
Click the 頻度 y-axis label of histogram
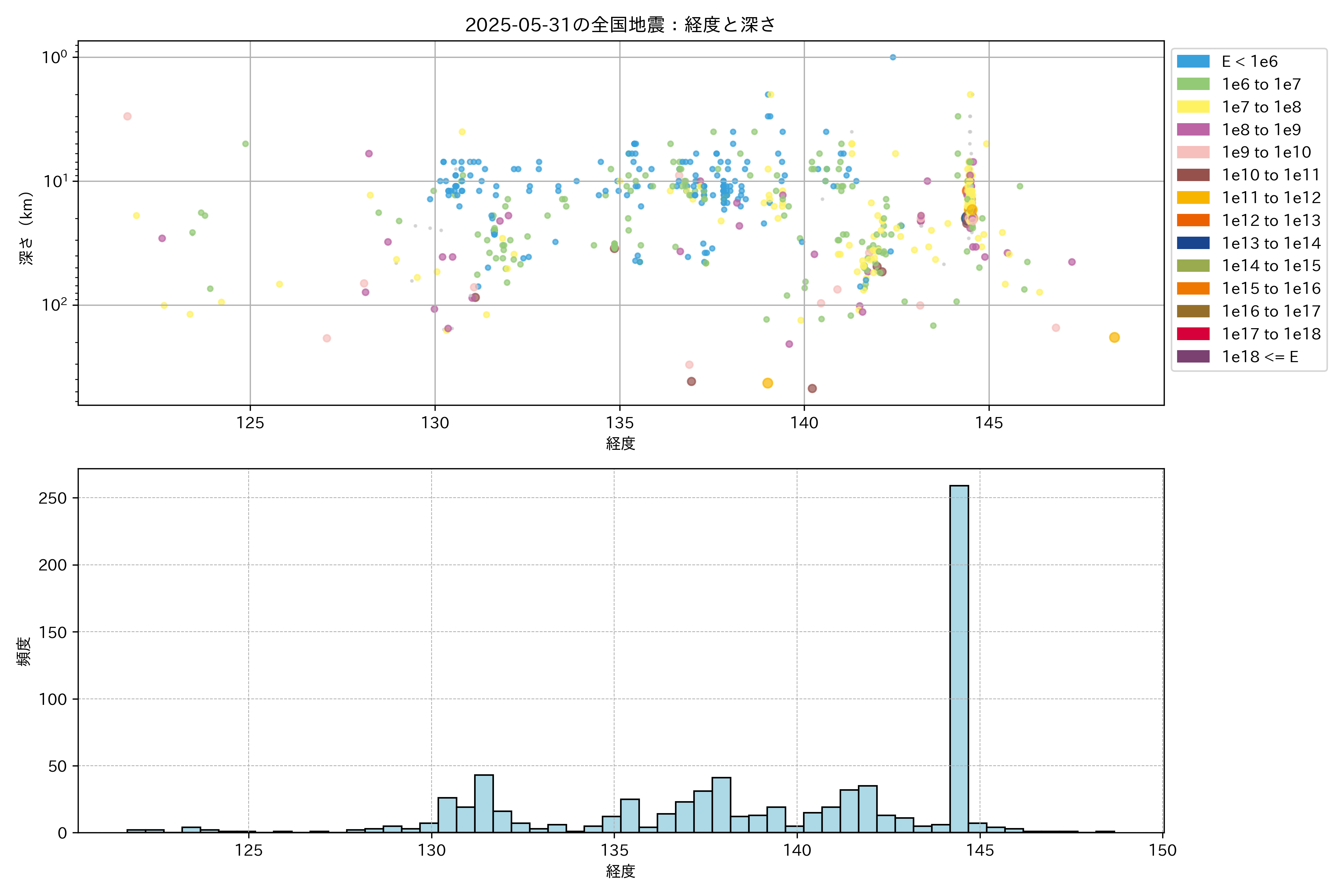(24, 651)
